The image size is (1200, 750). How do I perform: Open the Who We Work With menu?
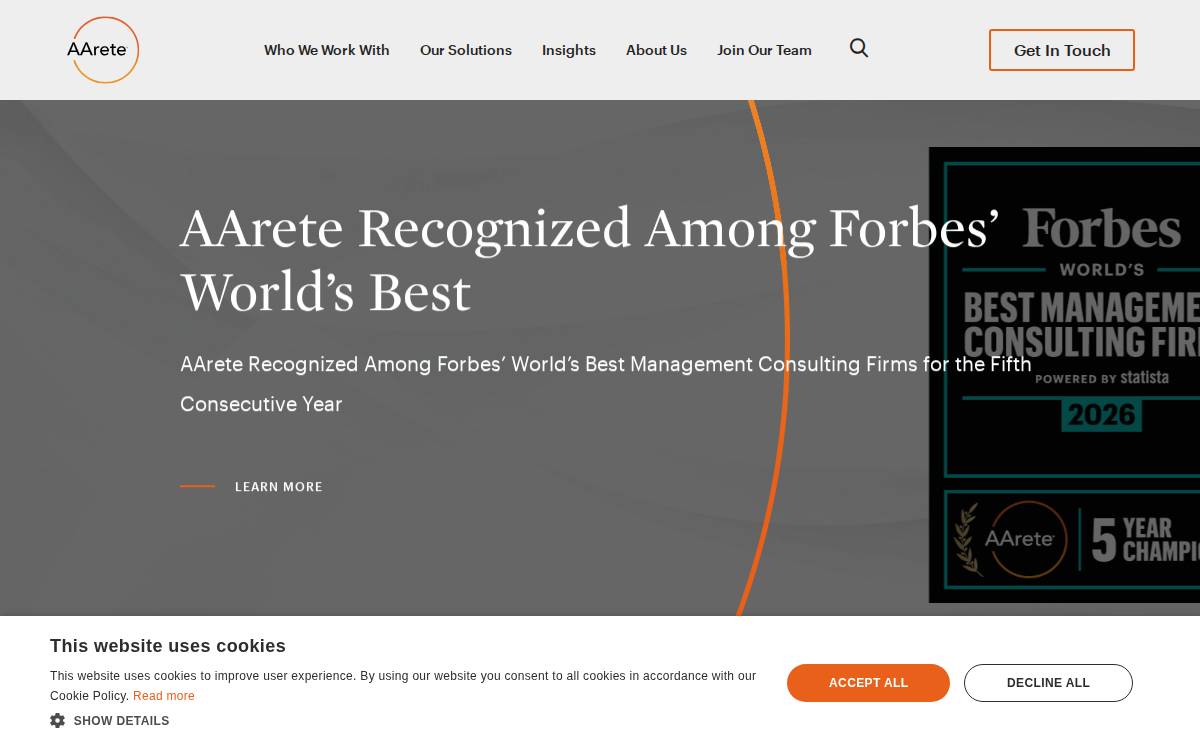[x=327, y=50]
